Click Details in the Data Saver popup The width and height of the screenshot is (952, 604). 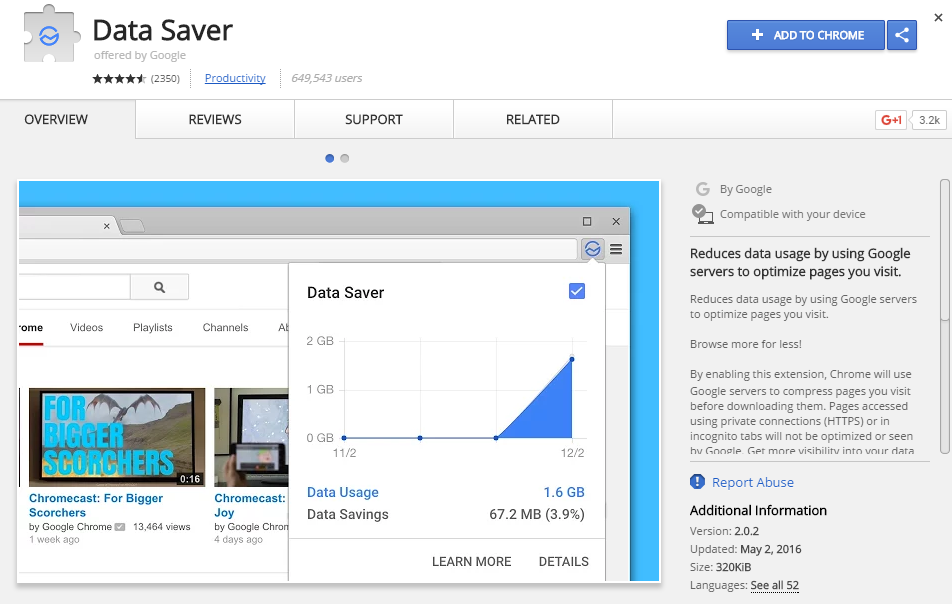(x=563, y=562)
